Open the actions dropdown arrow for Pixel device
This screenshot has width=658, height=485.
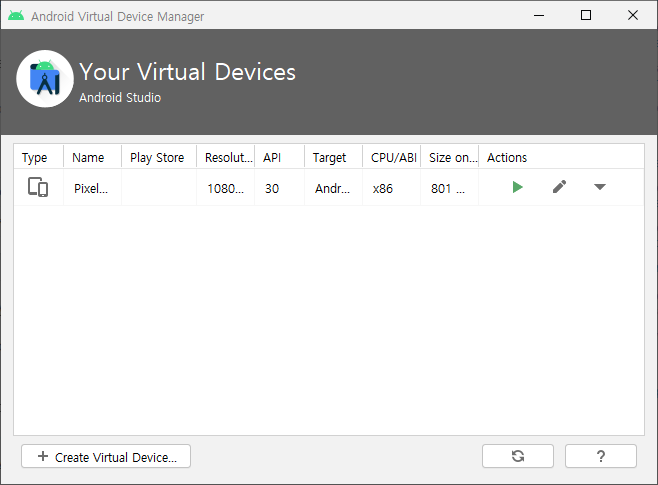tap(600, 187)
